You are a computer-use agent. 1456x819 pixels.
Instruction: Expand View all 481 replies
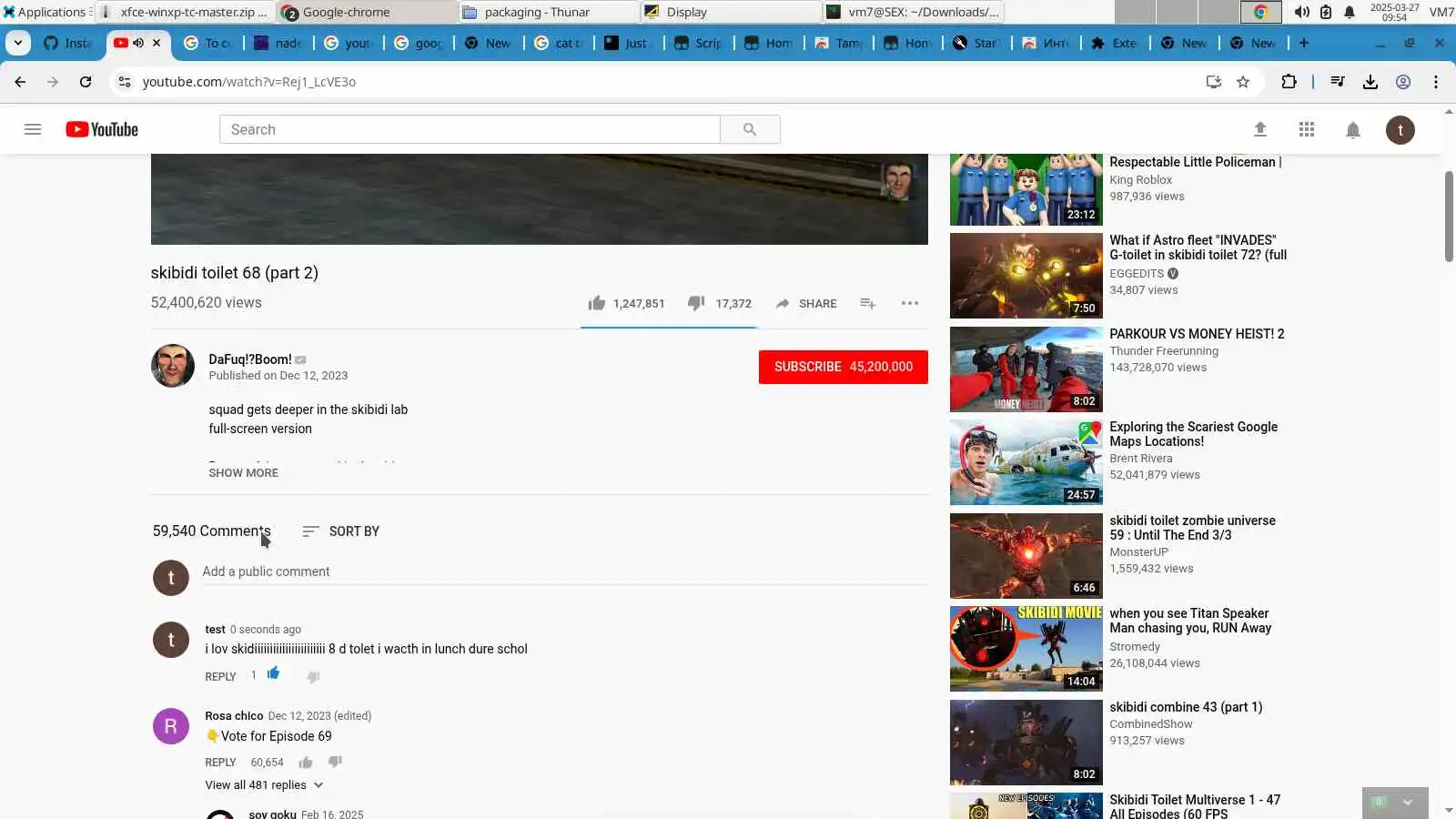click(264, 784)
